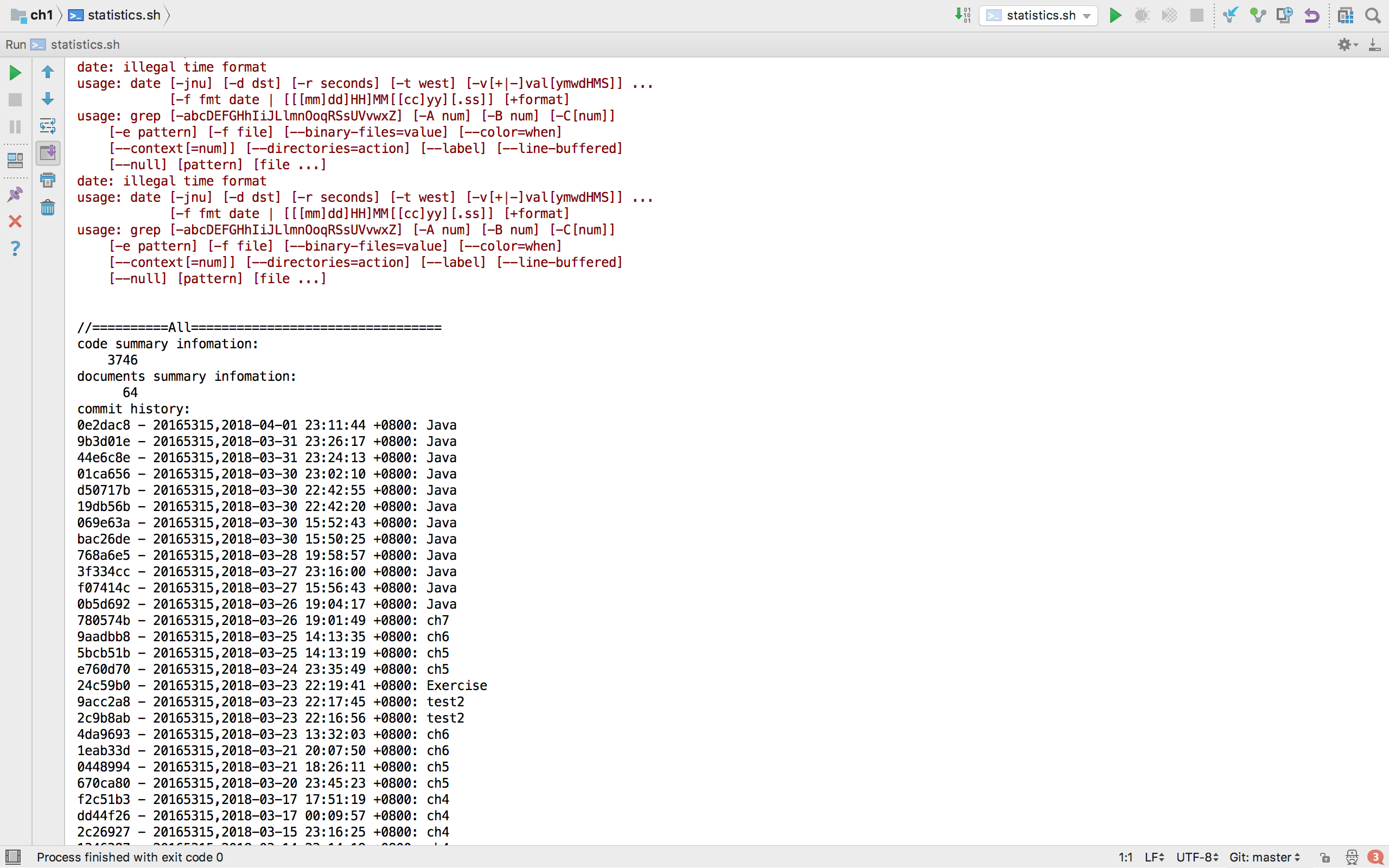1389x868 pixels.
Task: Rerun statistics.sh from the Run panel
Action: 16,72
